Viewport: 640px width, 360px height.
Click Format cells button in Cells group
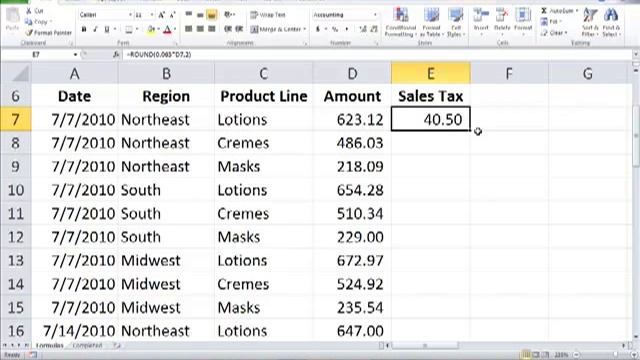523,21
